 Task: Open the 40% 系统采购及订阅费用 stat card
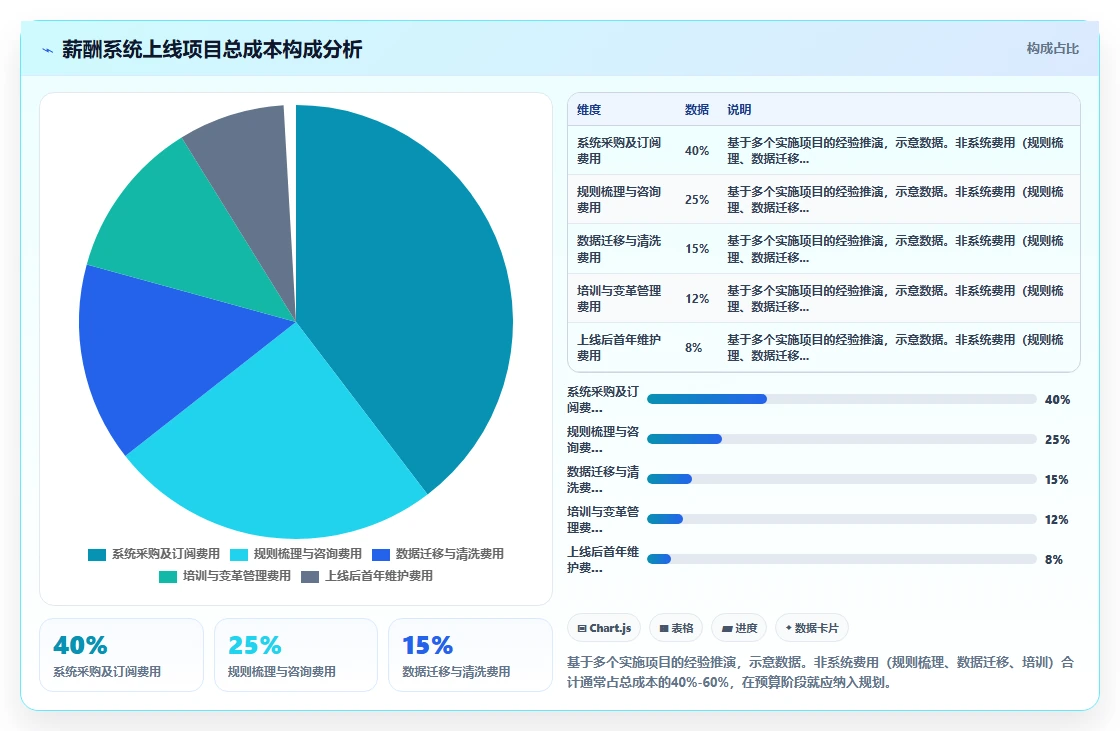coord(121,655)
